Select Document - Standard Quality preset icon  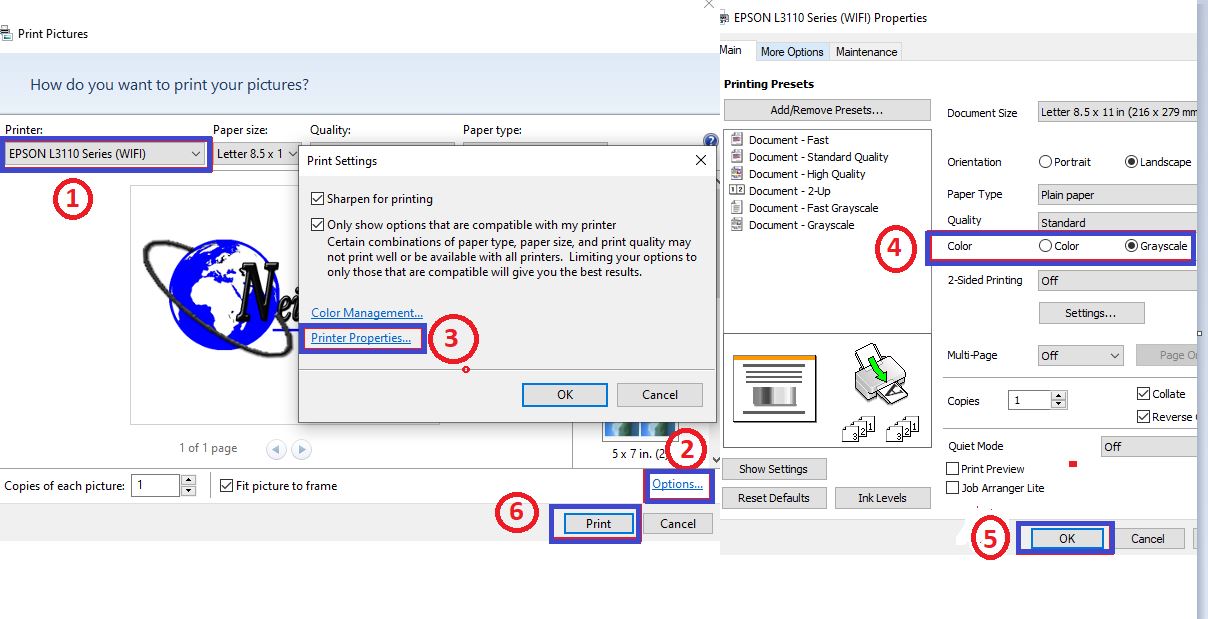point(737,157)
